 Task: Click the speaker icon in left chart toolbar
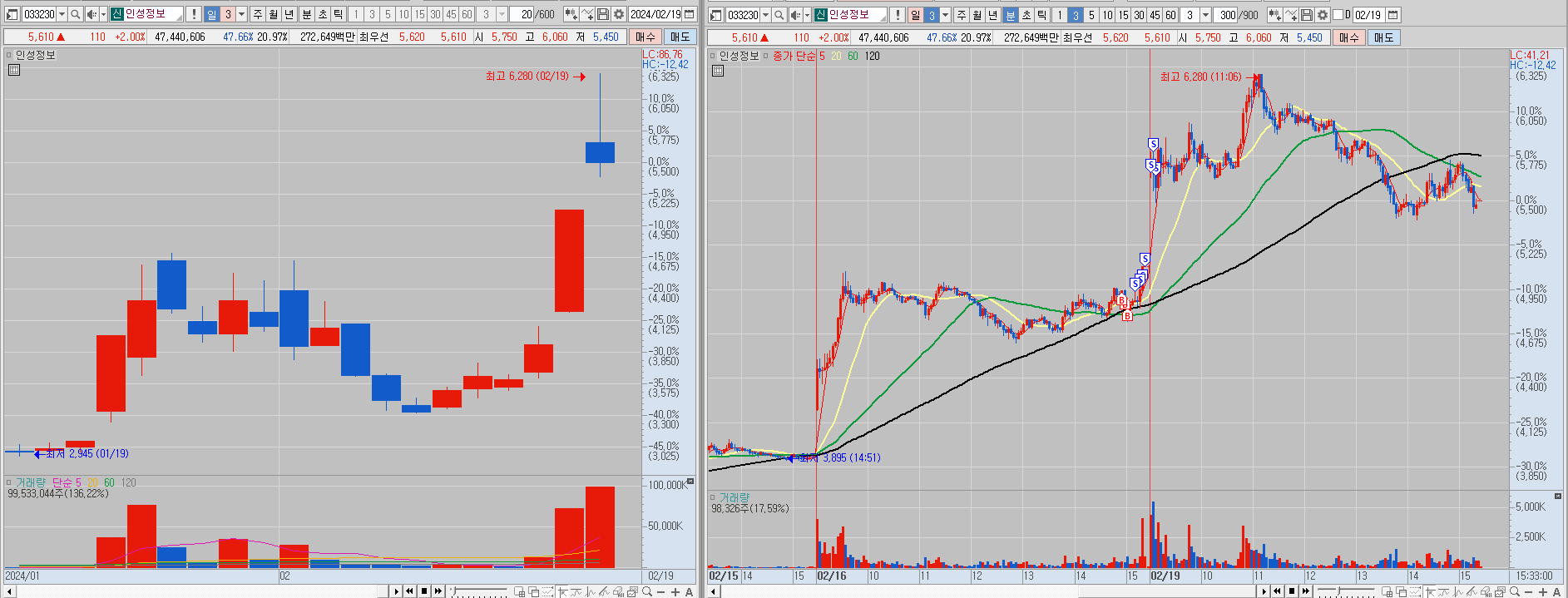point(92,14)
